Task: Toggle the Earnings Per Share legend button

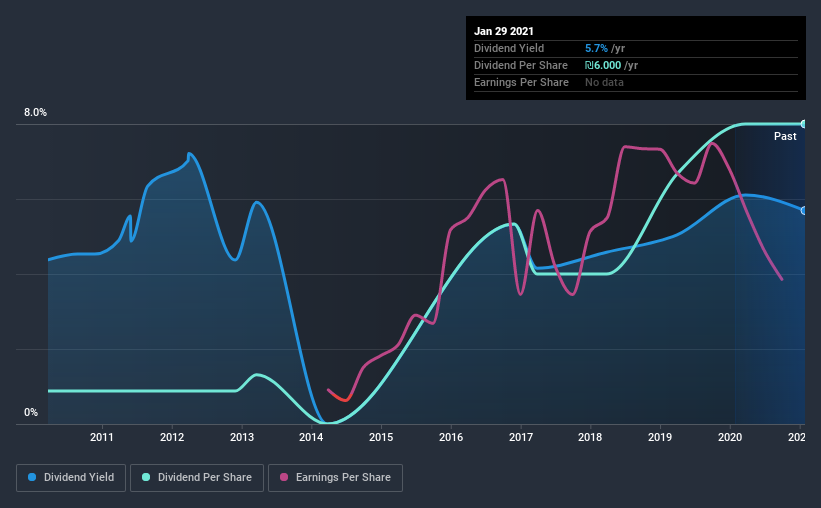Action: point(335,478)
